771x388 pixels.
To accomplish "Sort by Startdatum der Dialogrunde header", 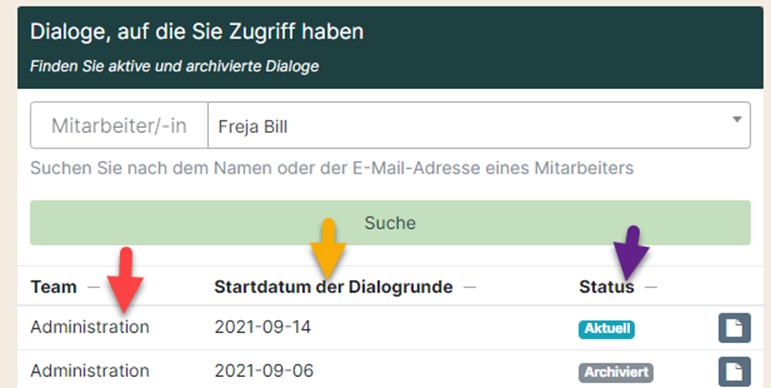I will (333, 287).
